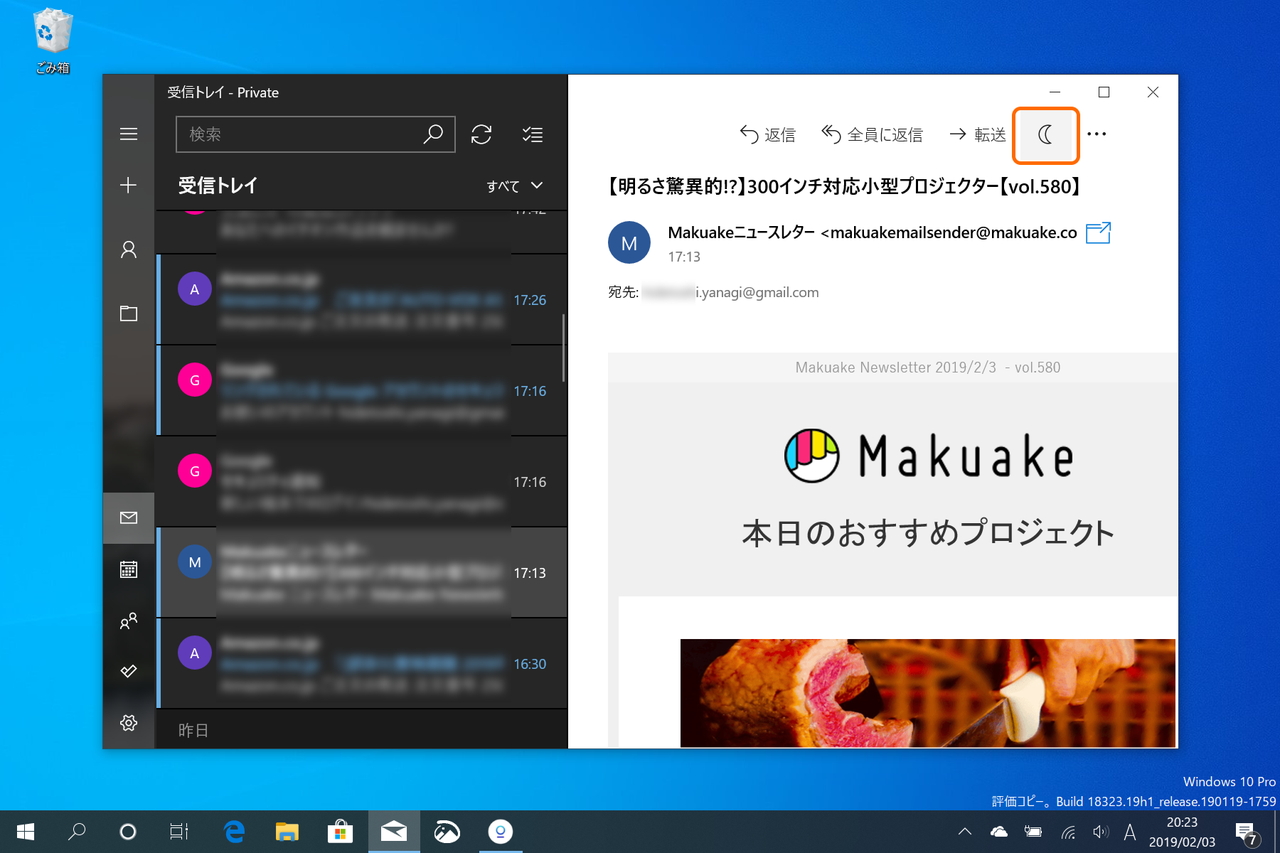Open the folders list icon
Screen dimensions: 1280x853
pyautogui.click(x=128, y=313)
